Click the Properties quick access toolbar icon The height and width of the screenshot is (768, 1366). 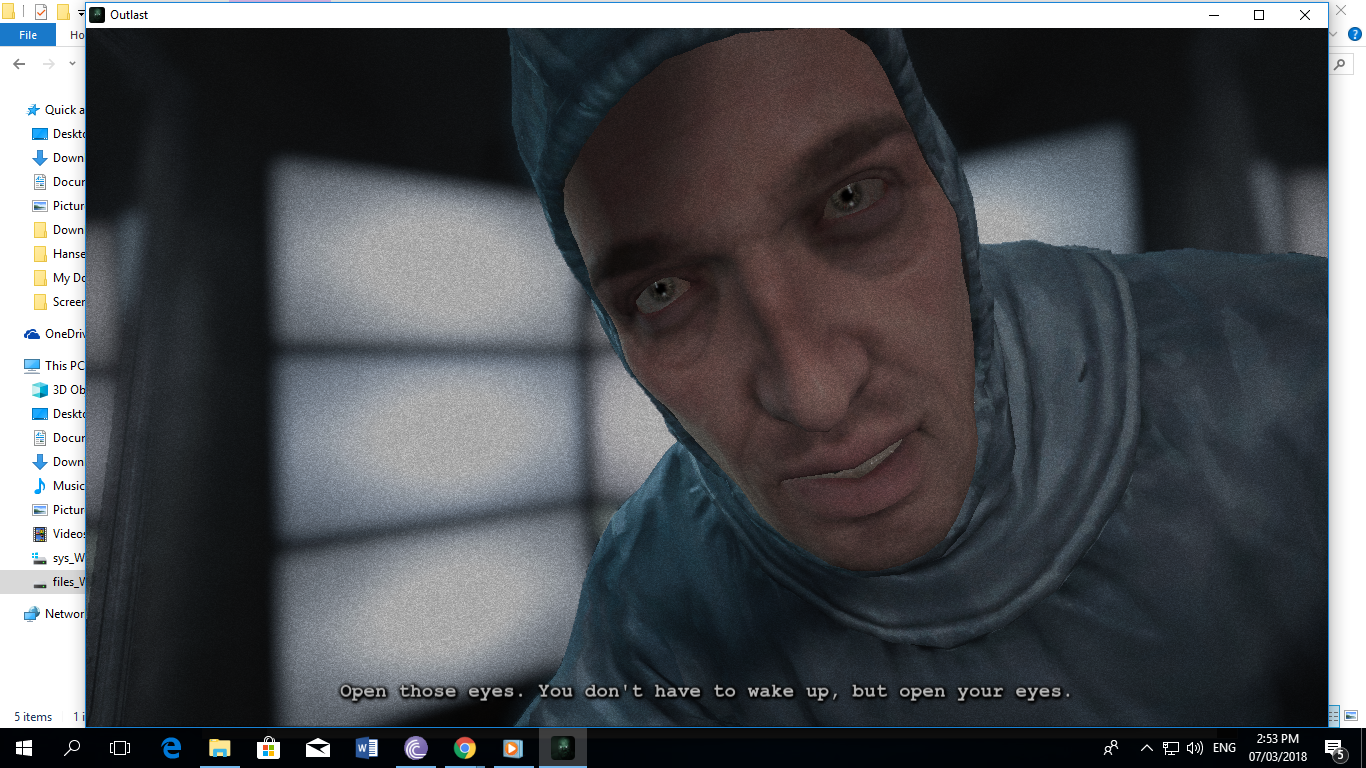[x=41, y=12]
